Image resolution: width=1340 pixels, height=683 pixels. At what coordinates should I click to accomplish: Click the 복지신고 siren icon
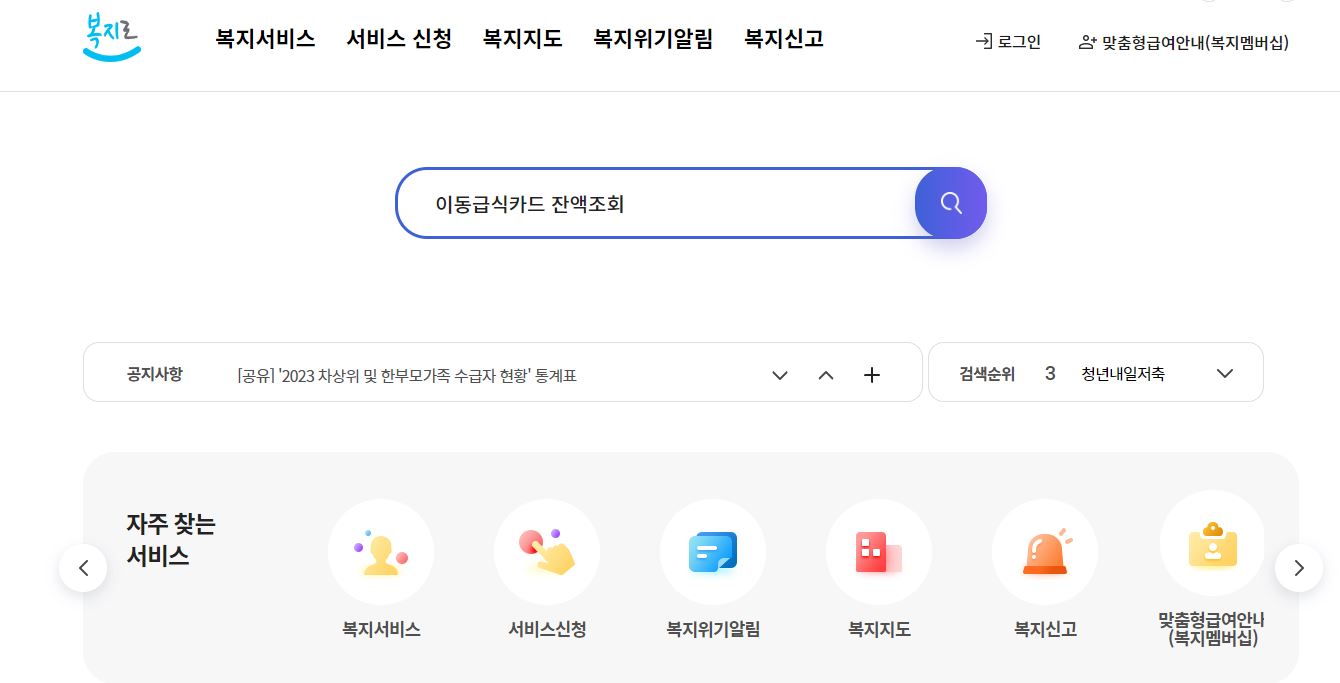coord(1045,552)
